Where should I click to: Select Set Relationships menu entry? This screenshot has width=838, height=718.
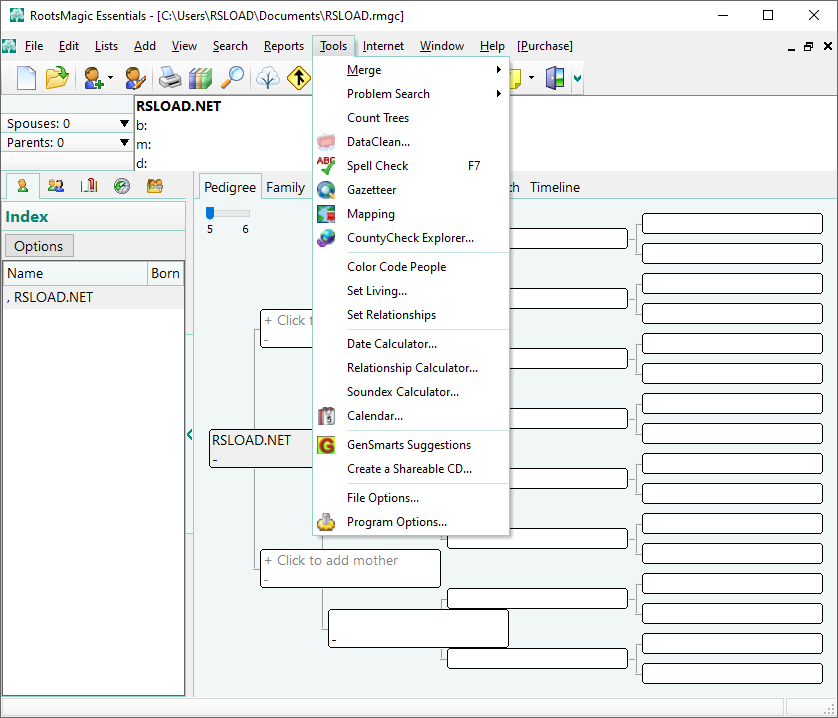pos(391,315)
